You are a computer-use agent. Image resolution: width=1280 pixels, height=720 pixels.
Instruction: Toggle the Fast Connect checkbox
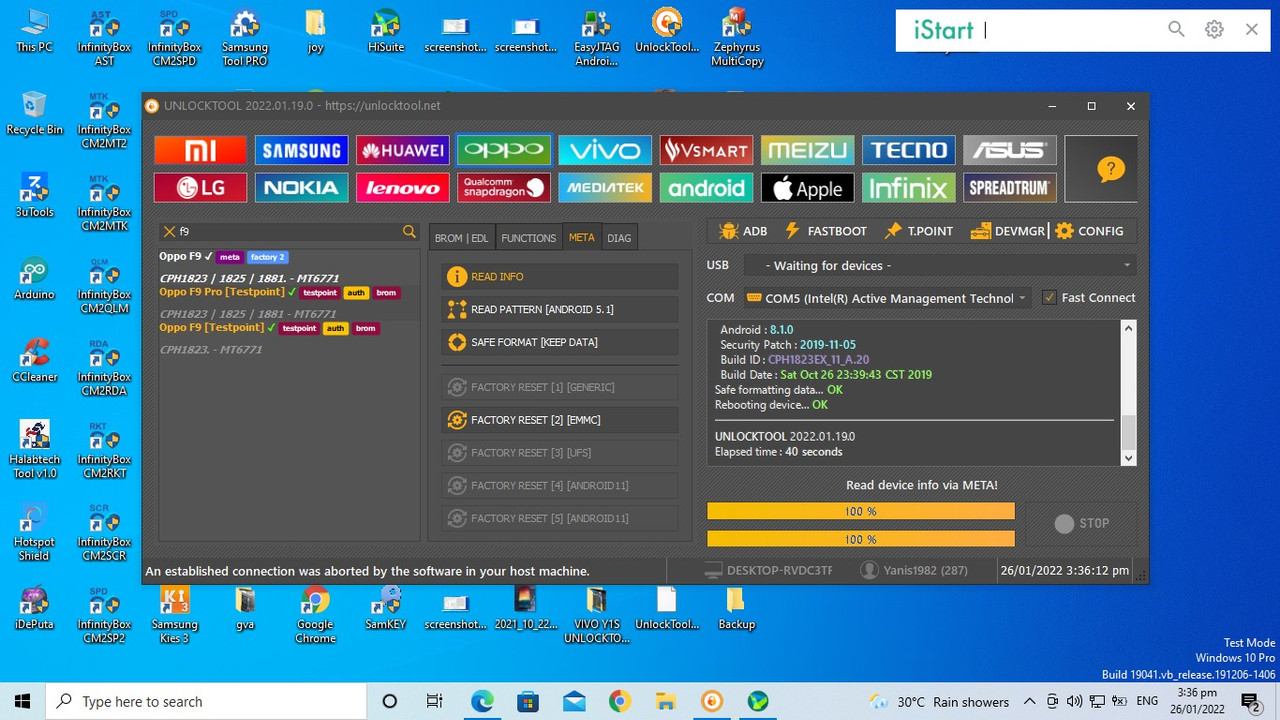coord(1049,298)
